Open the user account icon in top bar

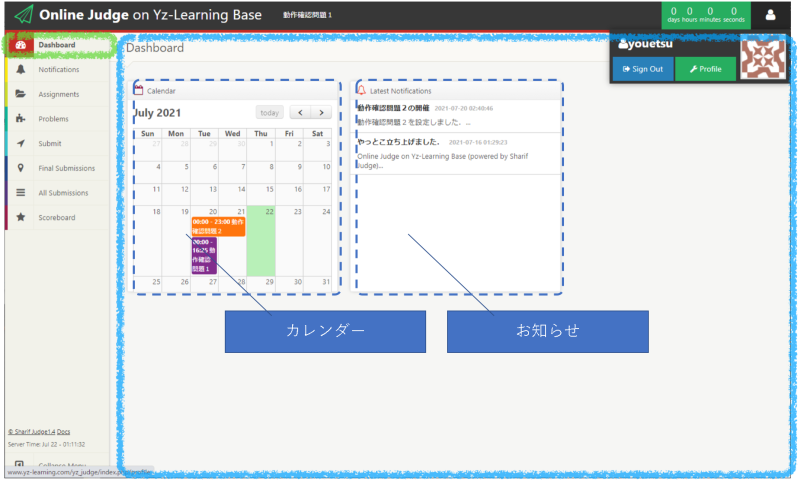tap(770, 15)
